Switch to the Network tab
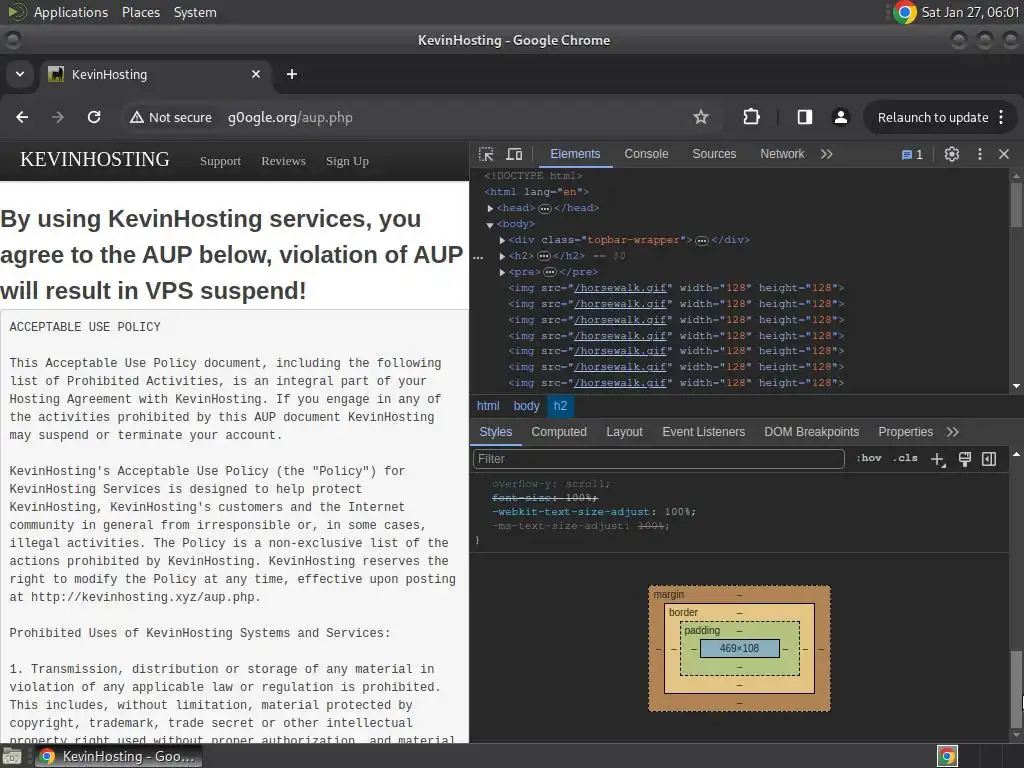1024x768 pixels. (x=782, y=154)
